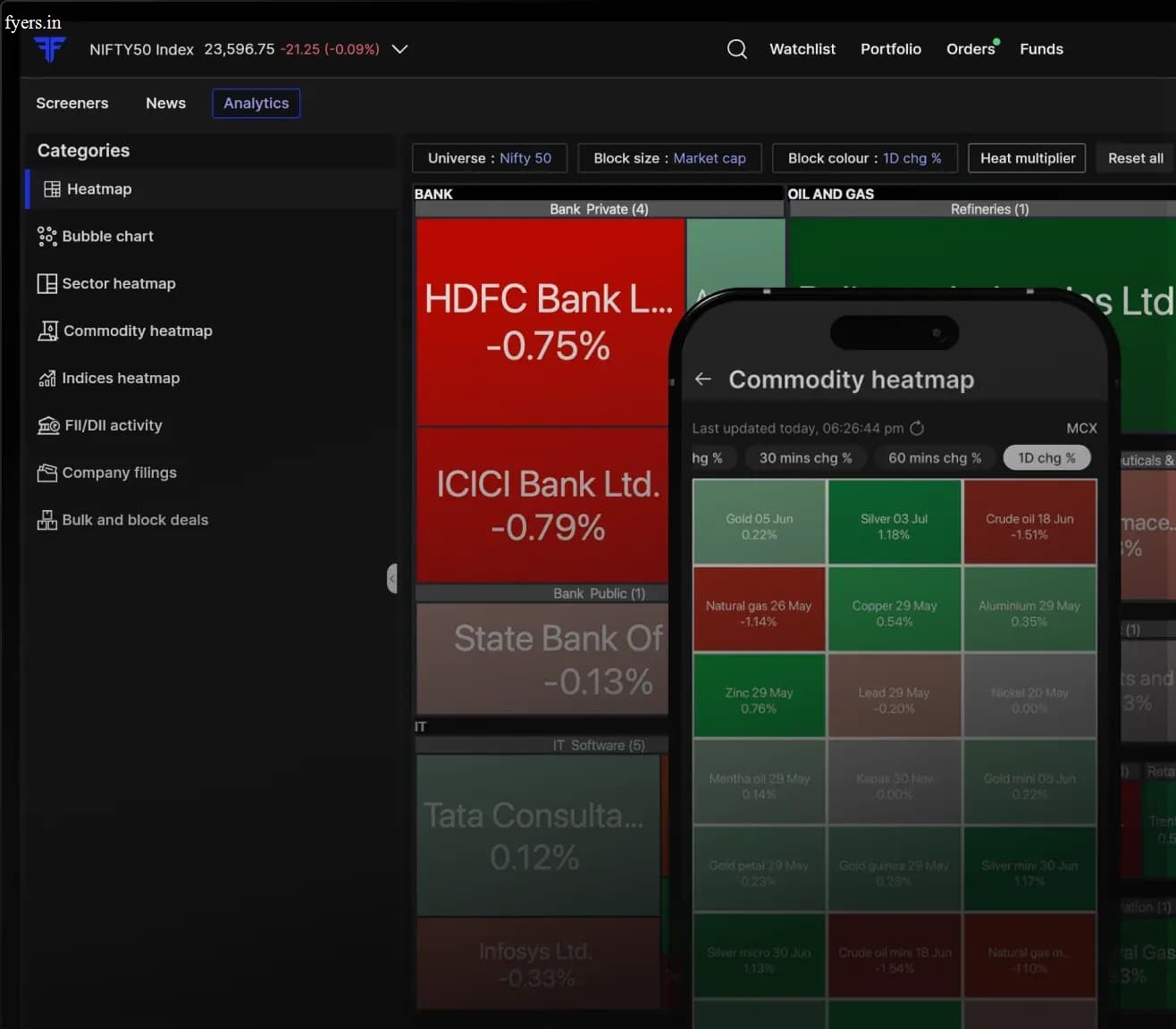Tap the Natural gas 26 May tile
The image size is (1176, 1029).
click(759, 609)
